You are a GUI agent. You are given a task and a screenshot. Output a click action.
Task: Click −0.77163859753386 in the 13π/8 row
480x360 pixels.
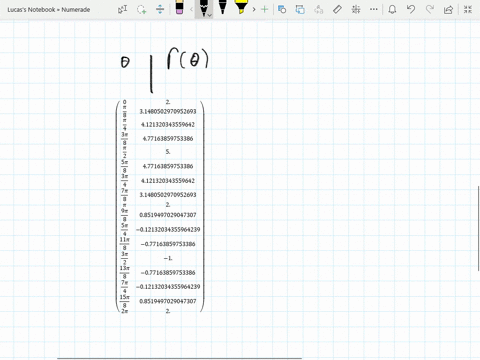coord(168,273)
